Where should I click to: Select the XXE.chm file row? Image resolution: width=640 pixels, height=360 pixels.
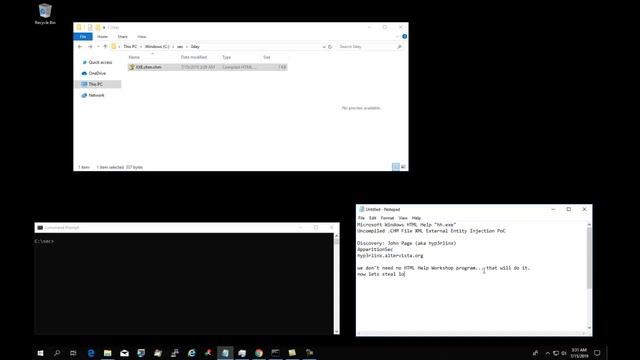(x=207, y=67)
